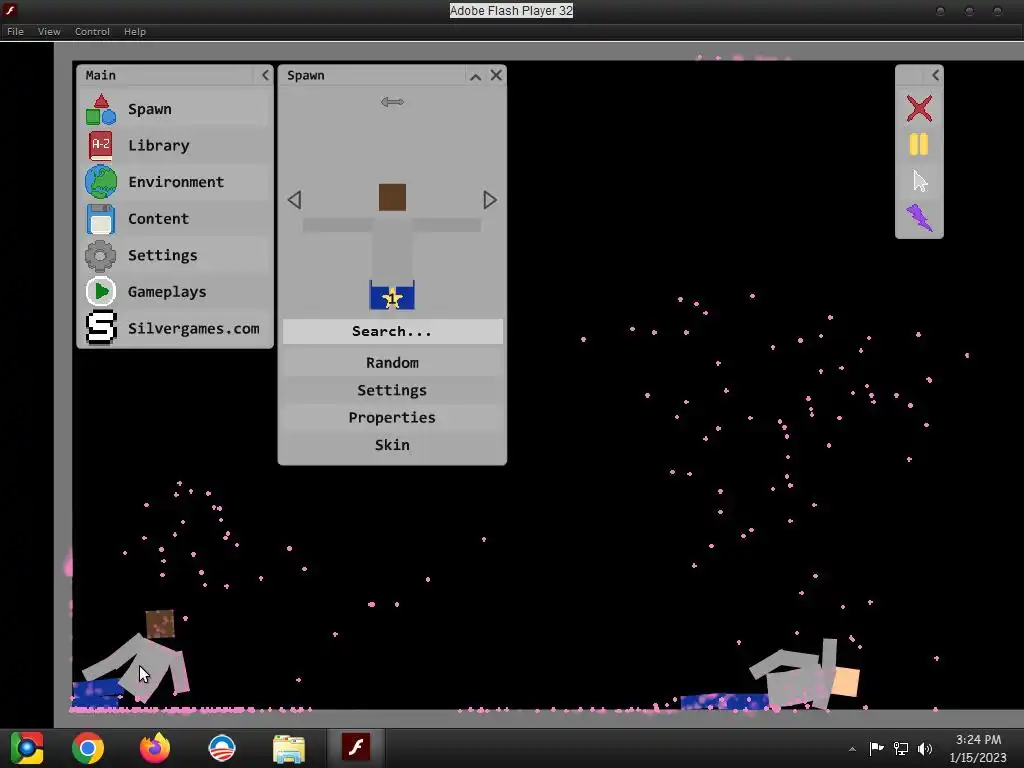The width and height of the screenshot is (1024, 768).
Task: Click the Environment globe icon
Action: point(101,182)
